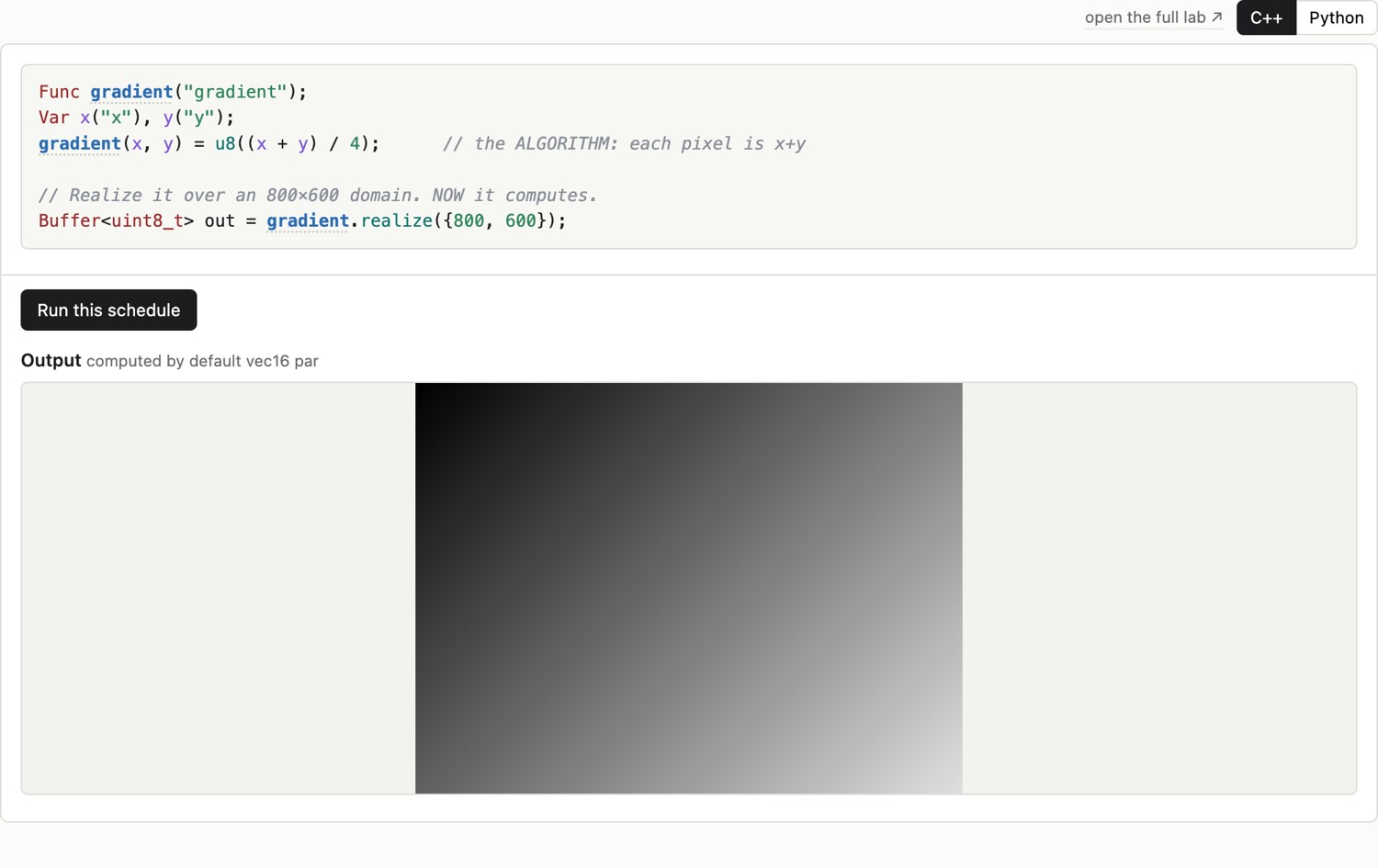Click the arrow icon next to open the full lab

click(x=1216, y=17)
